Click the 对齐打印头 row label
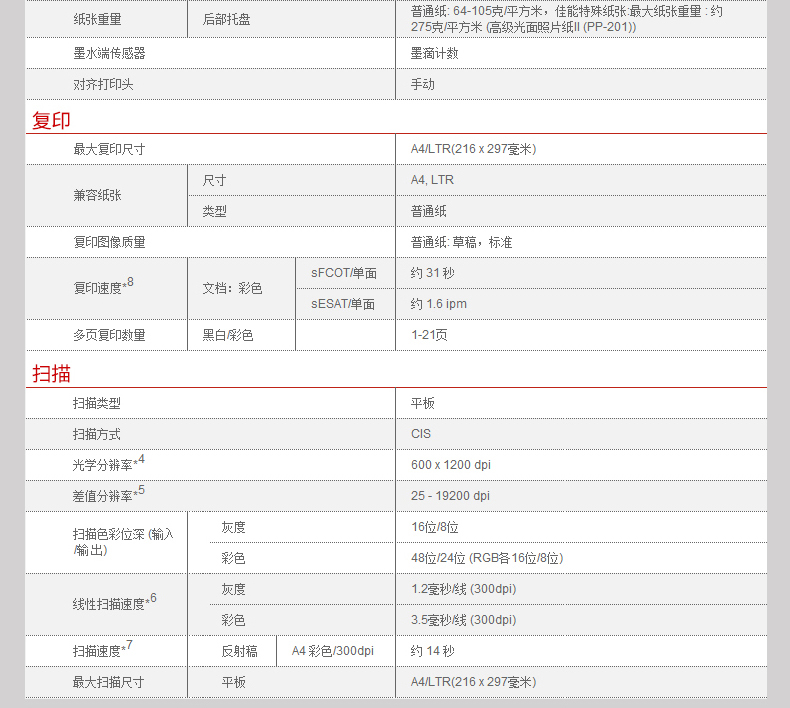 (103, 85)
